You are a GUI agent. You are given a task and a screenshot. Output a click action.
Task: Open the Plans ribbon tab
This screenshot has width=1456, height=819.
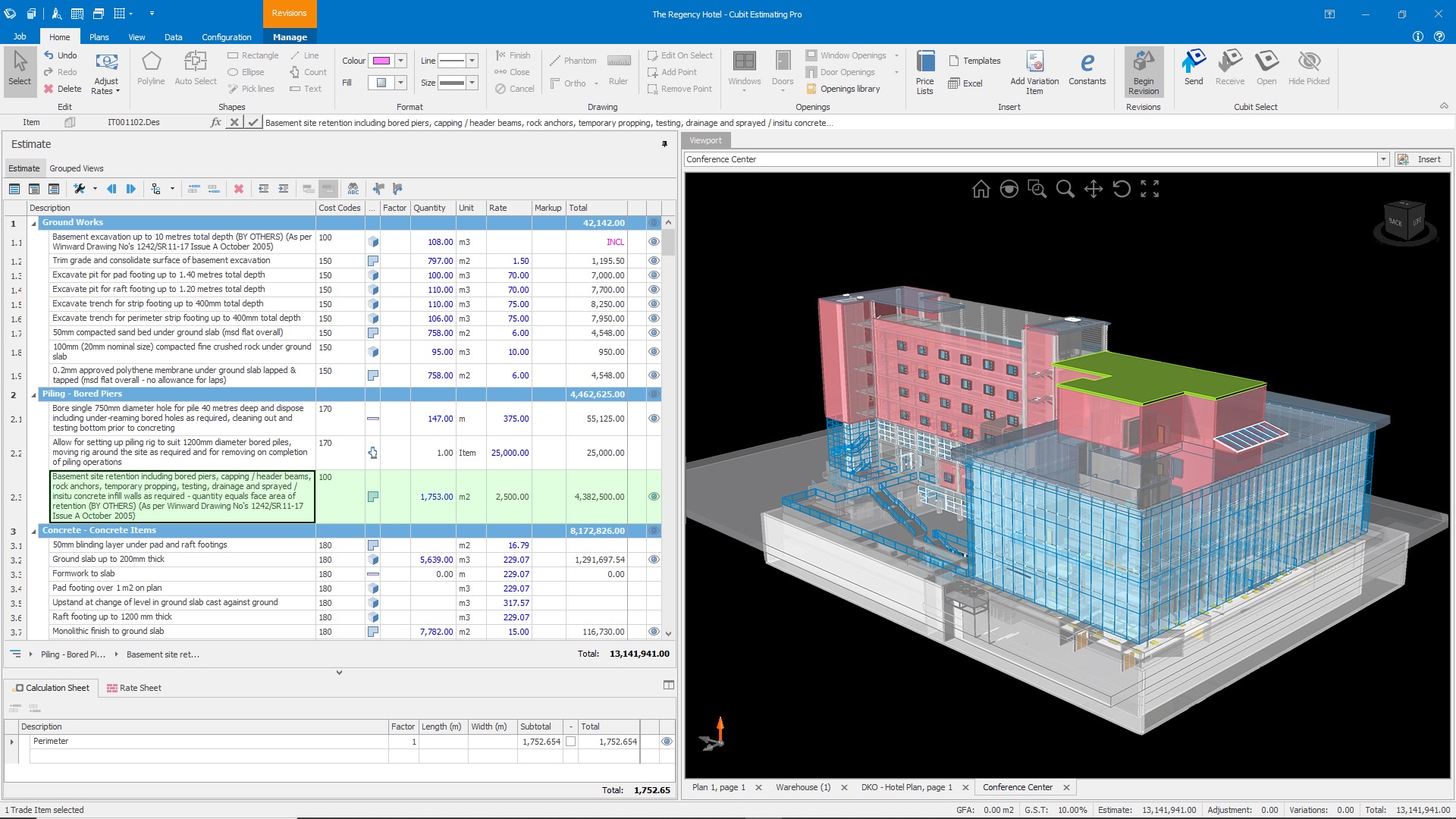[x=99, y=37]
